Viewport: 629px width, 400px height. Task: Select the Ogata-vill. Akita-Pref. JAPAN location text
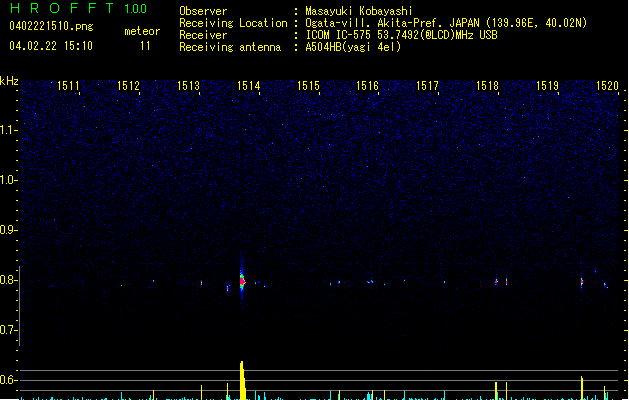(446, 23)
